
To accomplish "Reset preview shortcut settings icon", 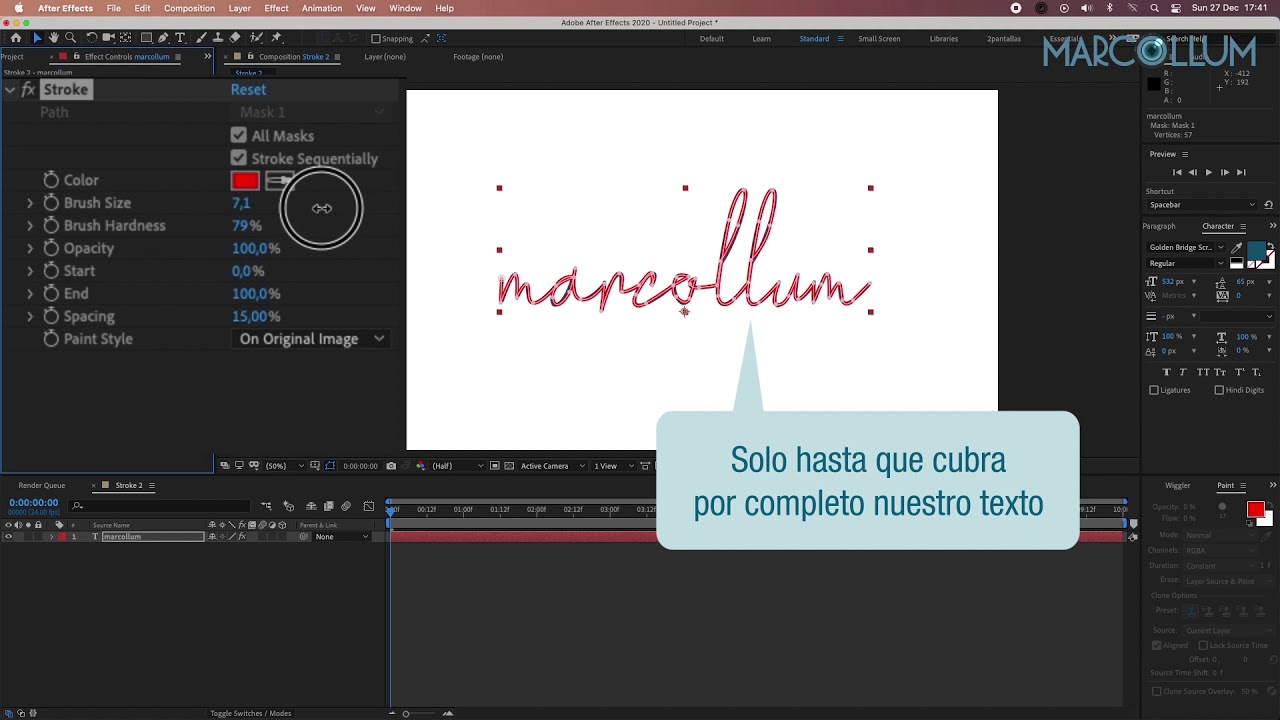I will coord(1268,205).
